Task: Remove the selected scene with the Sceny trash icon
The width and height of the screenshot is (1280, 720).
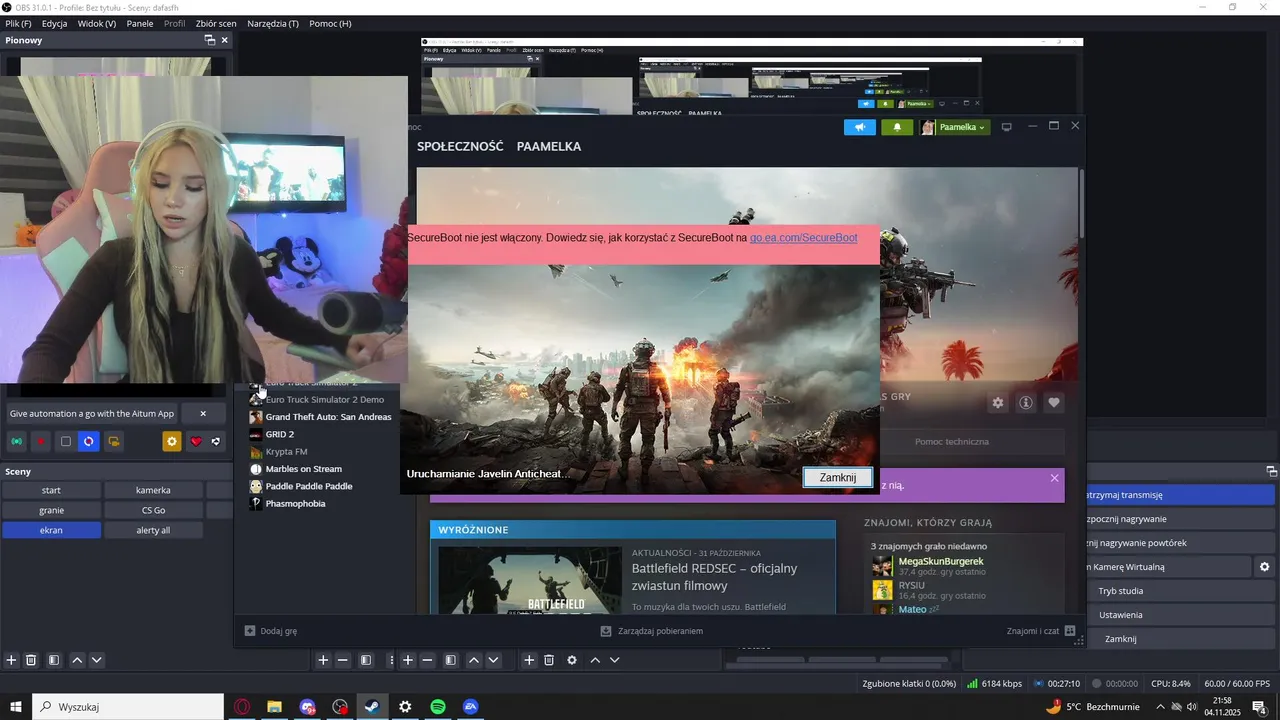Action: pos(31,660)
